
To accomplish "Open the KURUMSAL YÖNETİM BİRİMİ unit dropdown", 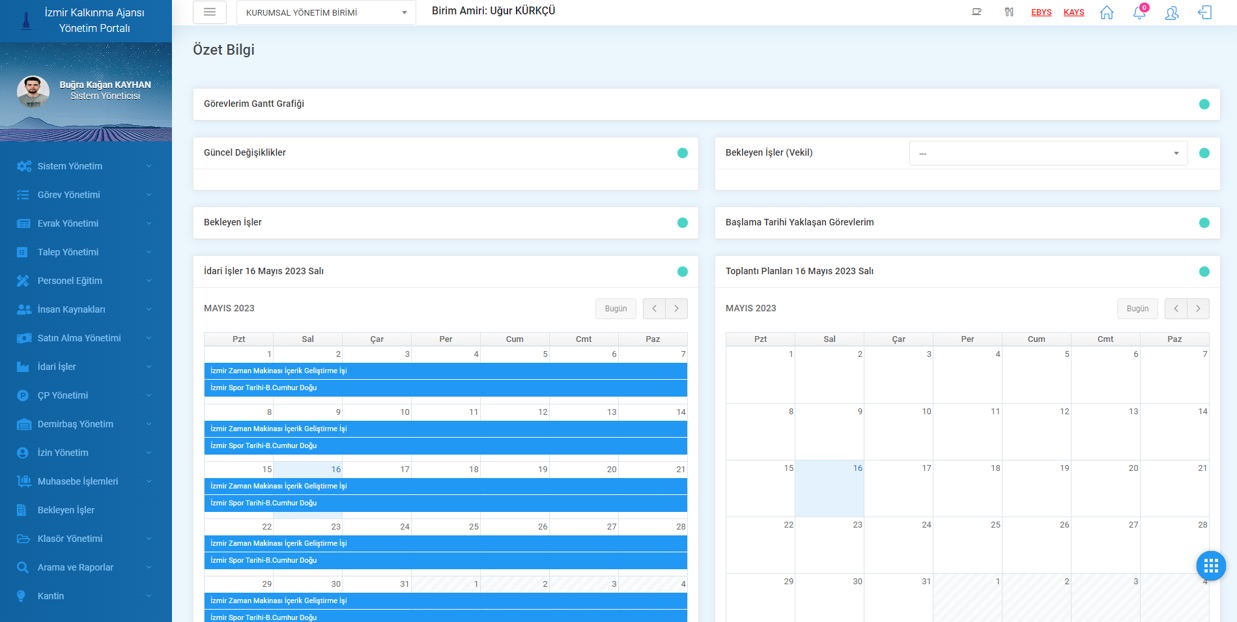I will [x=326, y=13].
